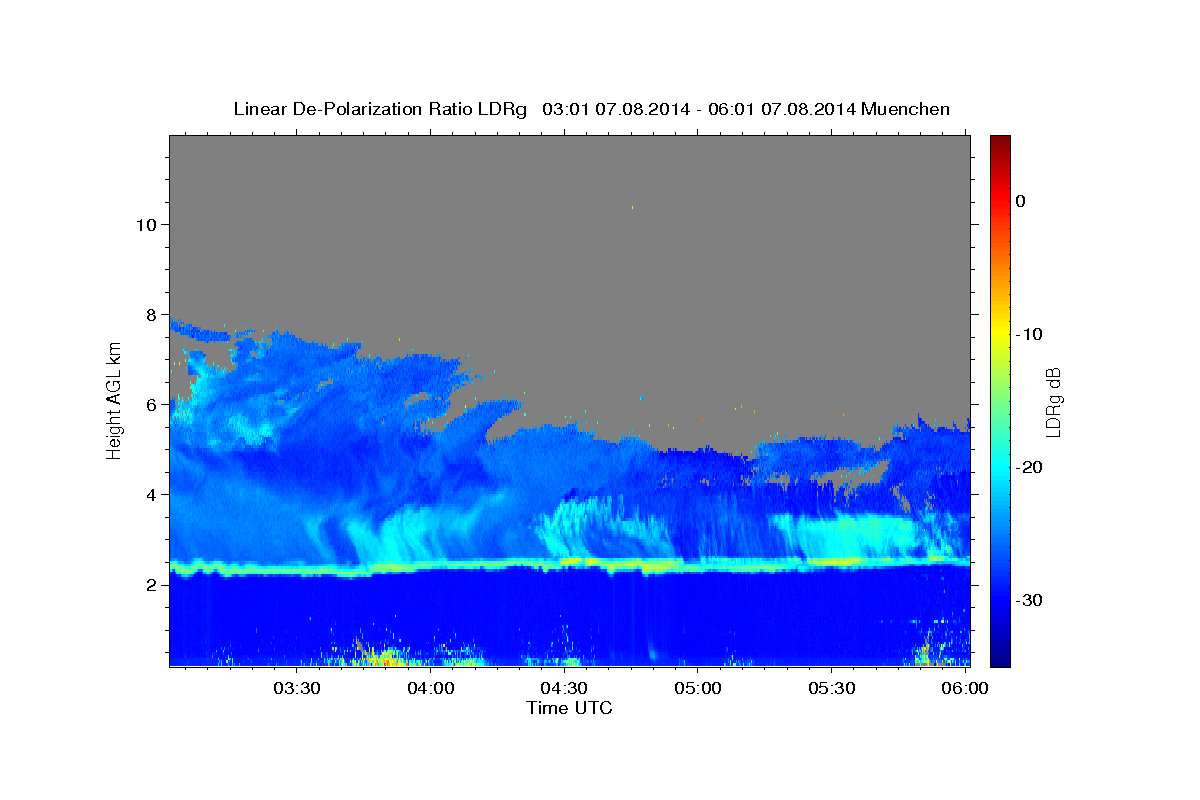
Task: Click the 03:30 time tick label
Action: pos(297,688)
